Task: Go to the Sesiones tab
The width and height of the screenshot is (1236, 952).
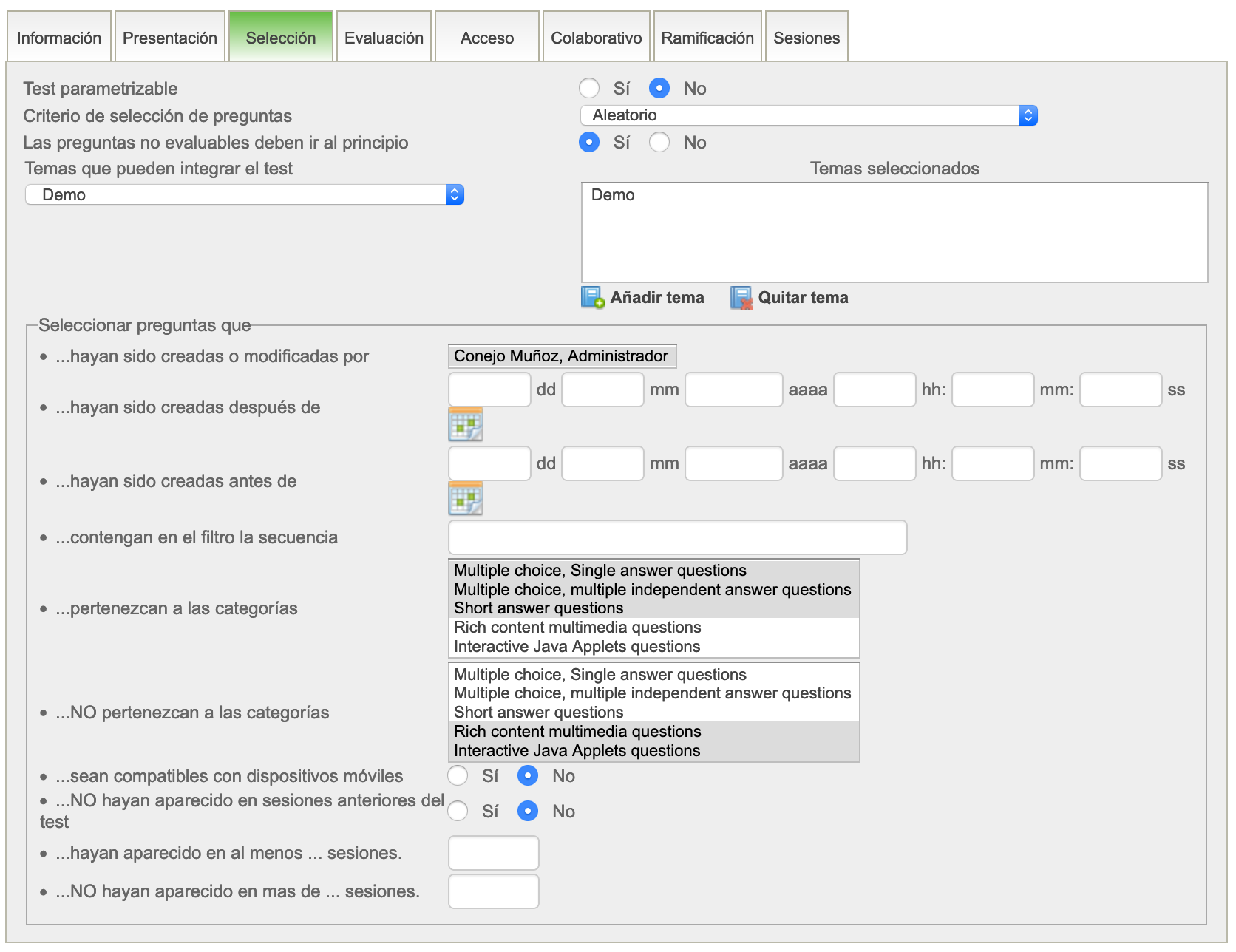Action: [x=807, y=38]
